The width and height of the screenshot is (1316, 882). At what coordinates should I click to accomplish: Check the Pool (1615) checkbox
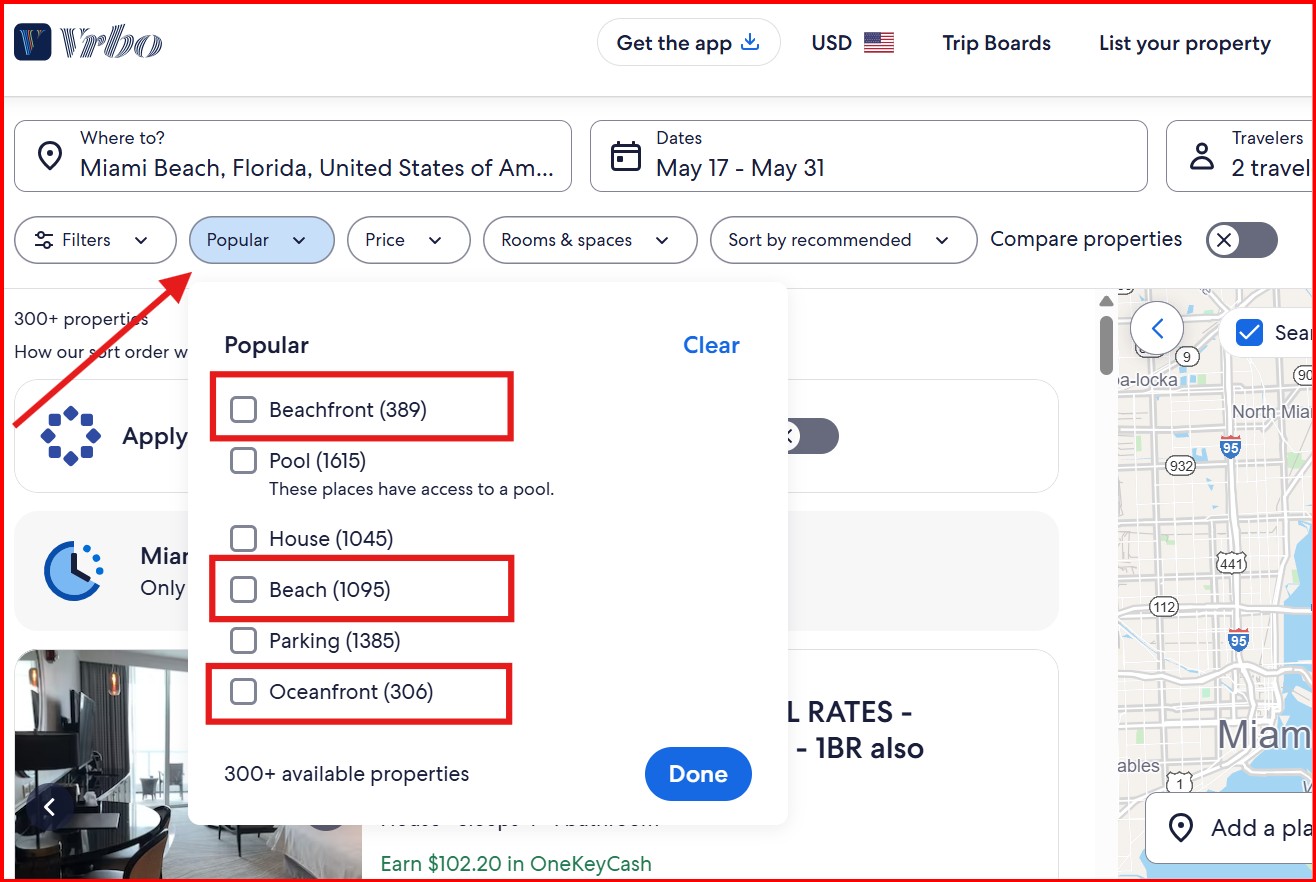point(243,461)
